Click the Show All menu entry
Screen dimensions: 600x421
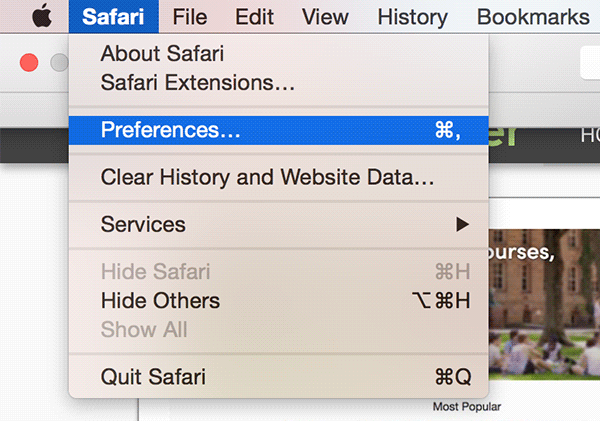point(144,329)
